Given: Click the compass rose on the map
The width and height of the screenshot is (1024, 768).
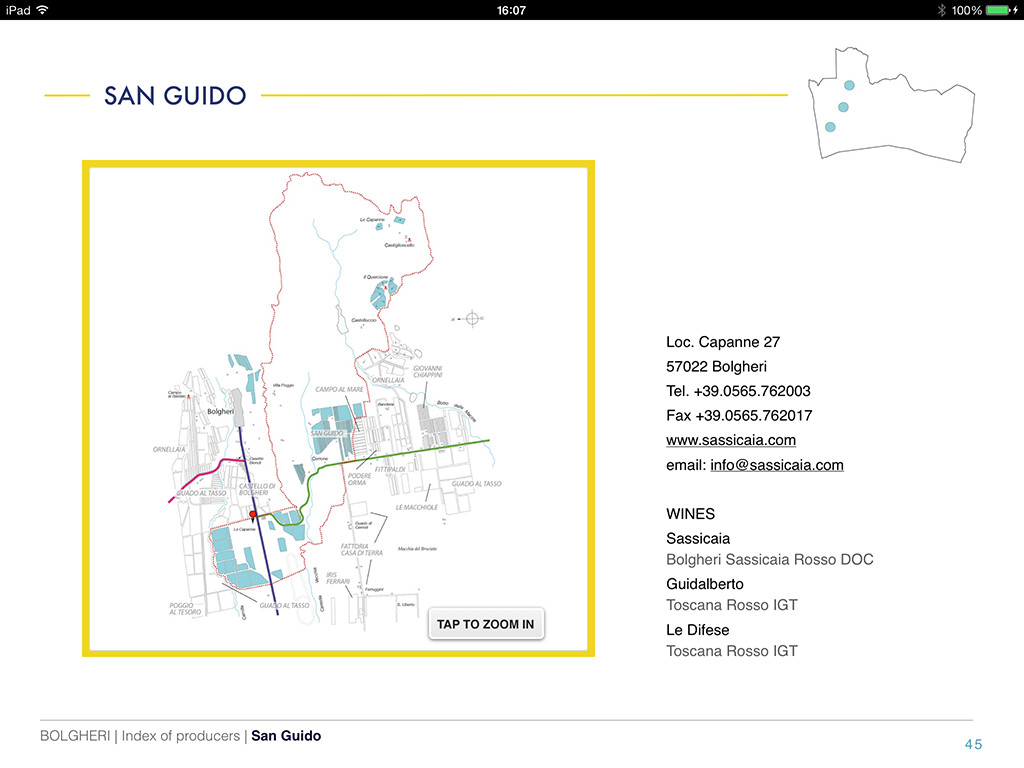Looking at the screenshot, I should click(473, 317).
